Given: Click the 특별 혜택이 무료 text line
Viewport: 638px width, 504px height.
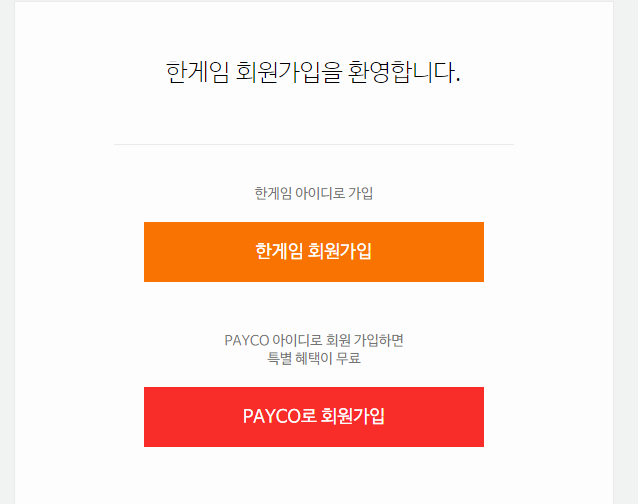Looking at the screenshot, I should pos(314,358).
